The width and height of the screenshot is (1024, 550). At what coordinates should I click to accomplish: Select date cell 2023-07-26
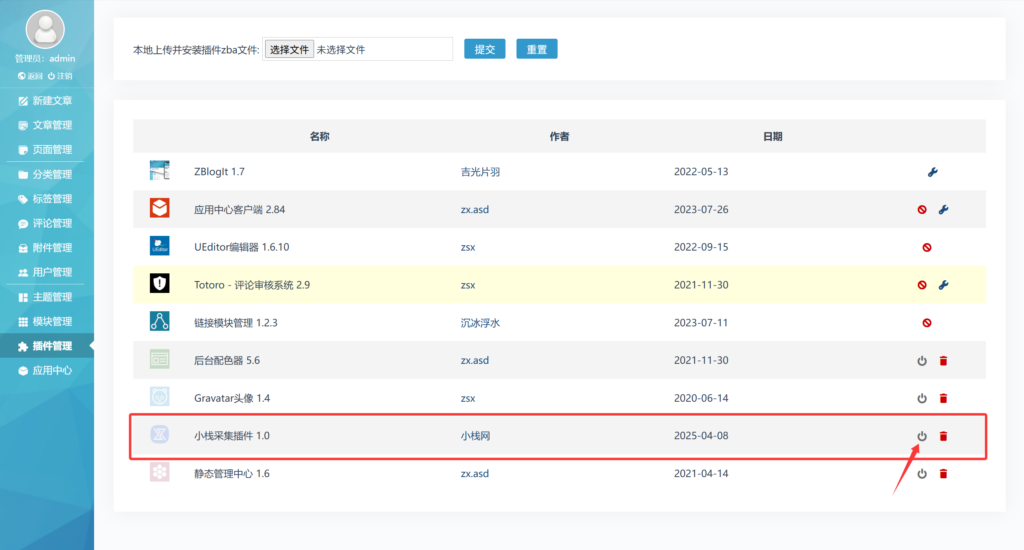(701, 210)
